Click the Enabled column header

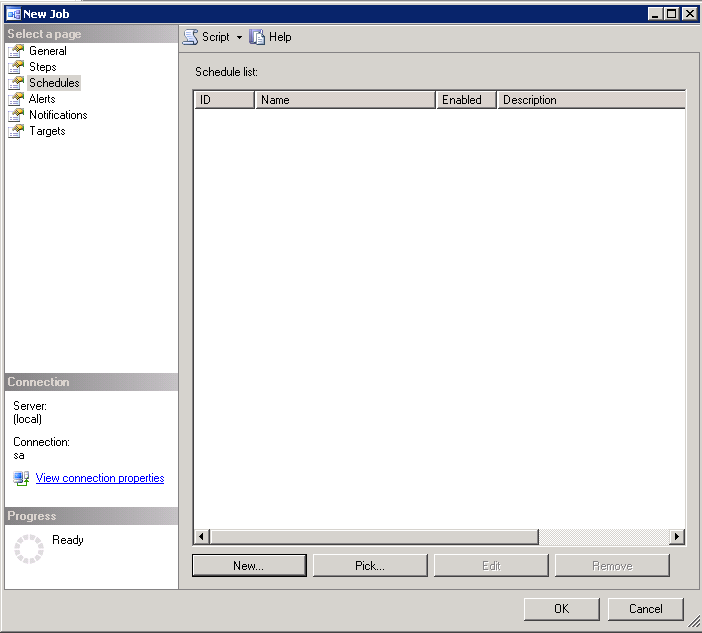click(466, 100)
